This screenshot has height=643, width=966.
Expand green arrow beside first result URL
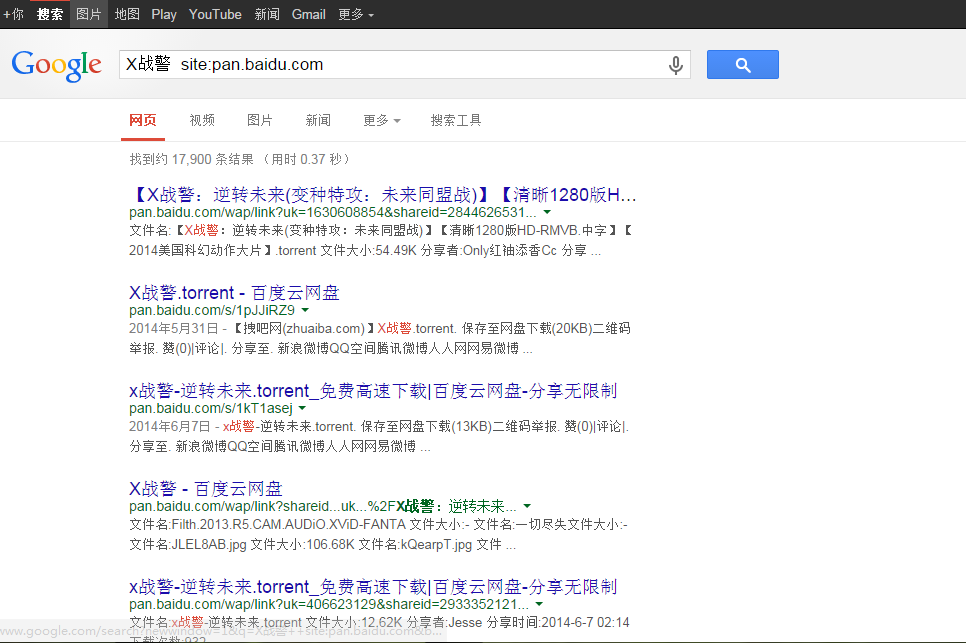click(547, 213)
